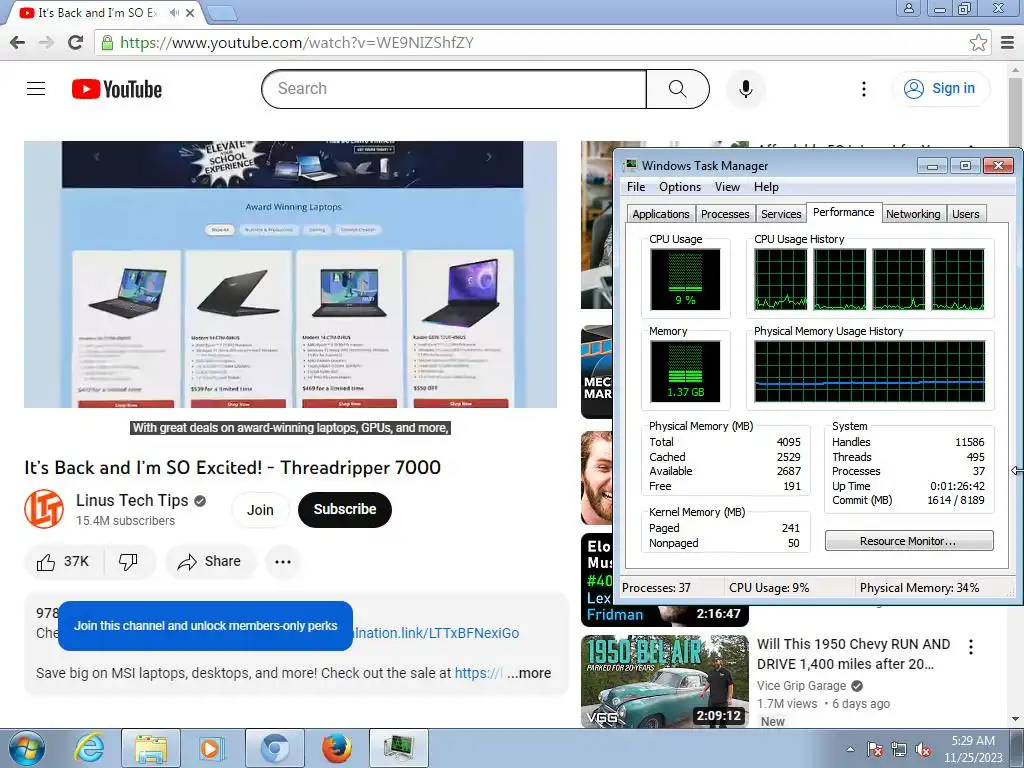Click the browser address bar URL
1024x768 pixels.
[x=297, y=43]
